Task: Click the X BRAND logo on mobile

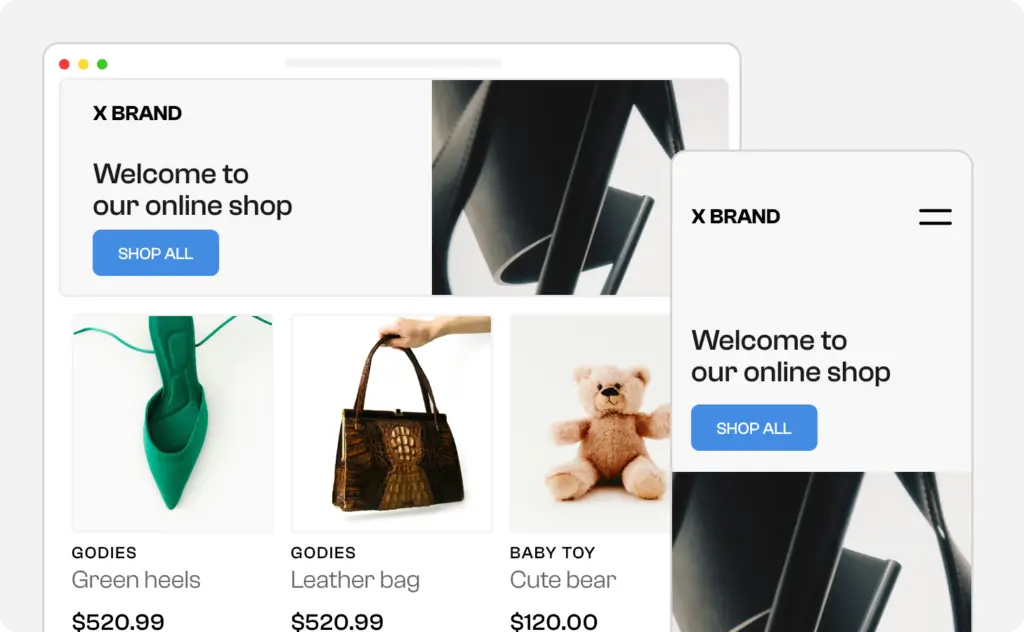Action: pos(735,216)
